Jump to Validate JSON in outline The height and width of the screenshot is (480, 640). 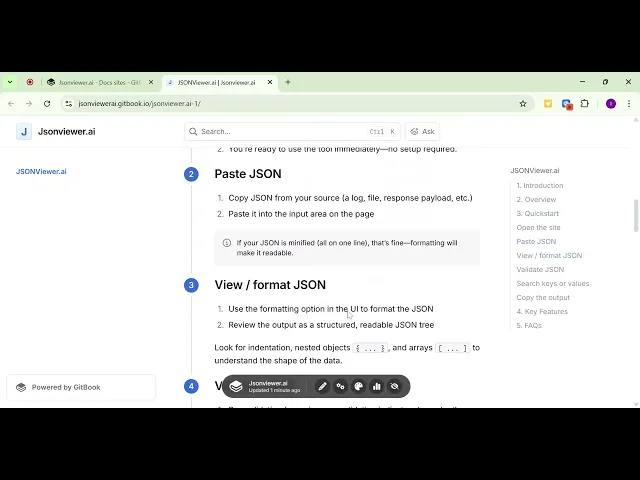(x=540, y=269)
